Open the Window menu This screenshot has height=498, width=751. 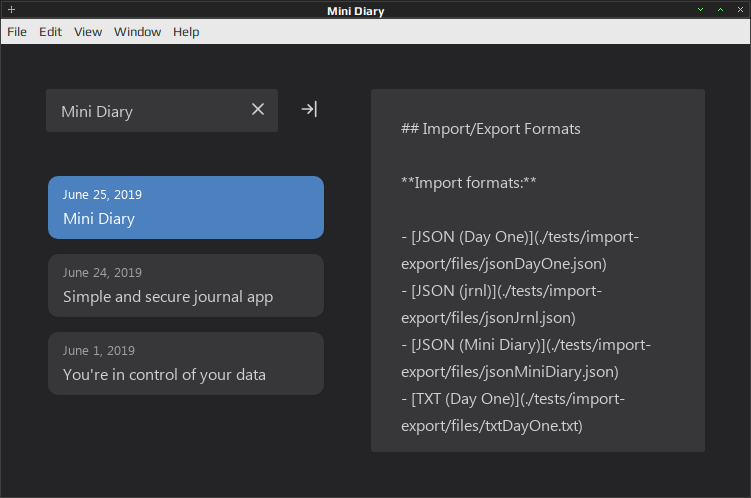point(137,32)
